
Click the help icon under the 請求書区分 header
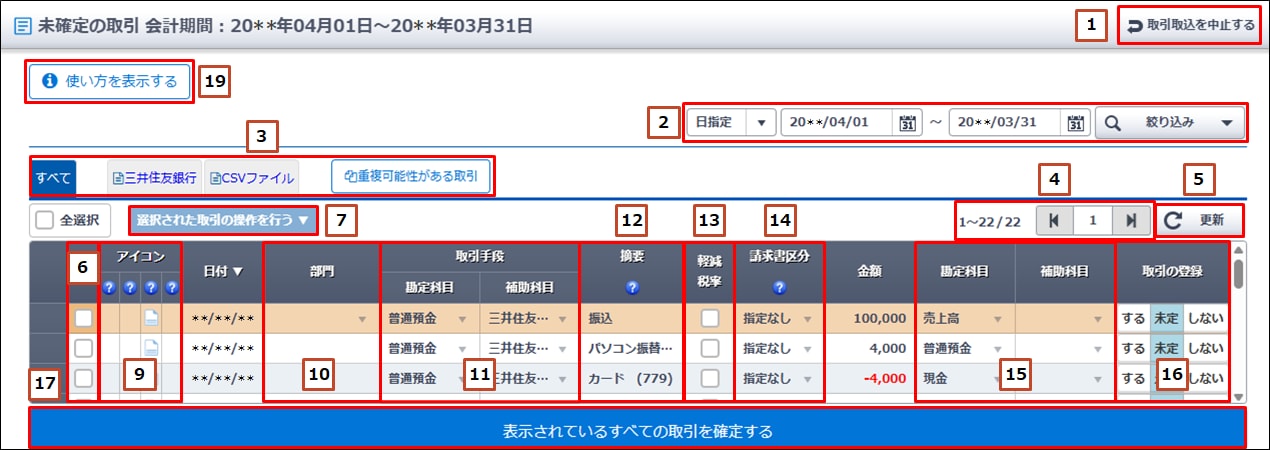[x=777, y=288]
